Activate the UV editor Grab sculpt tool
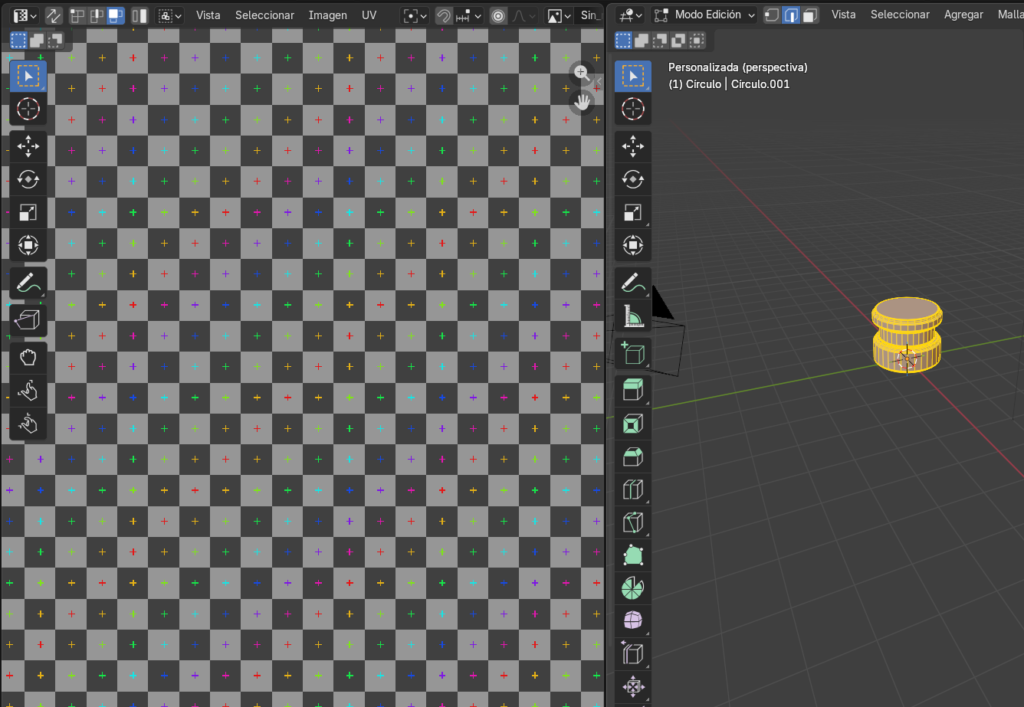The image size is (1024, 707). pyautogui.click(x=28, y=357)
